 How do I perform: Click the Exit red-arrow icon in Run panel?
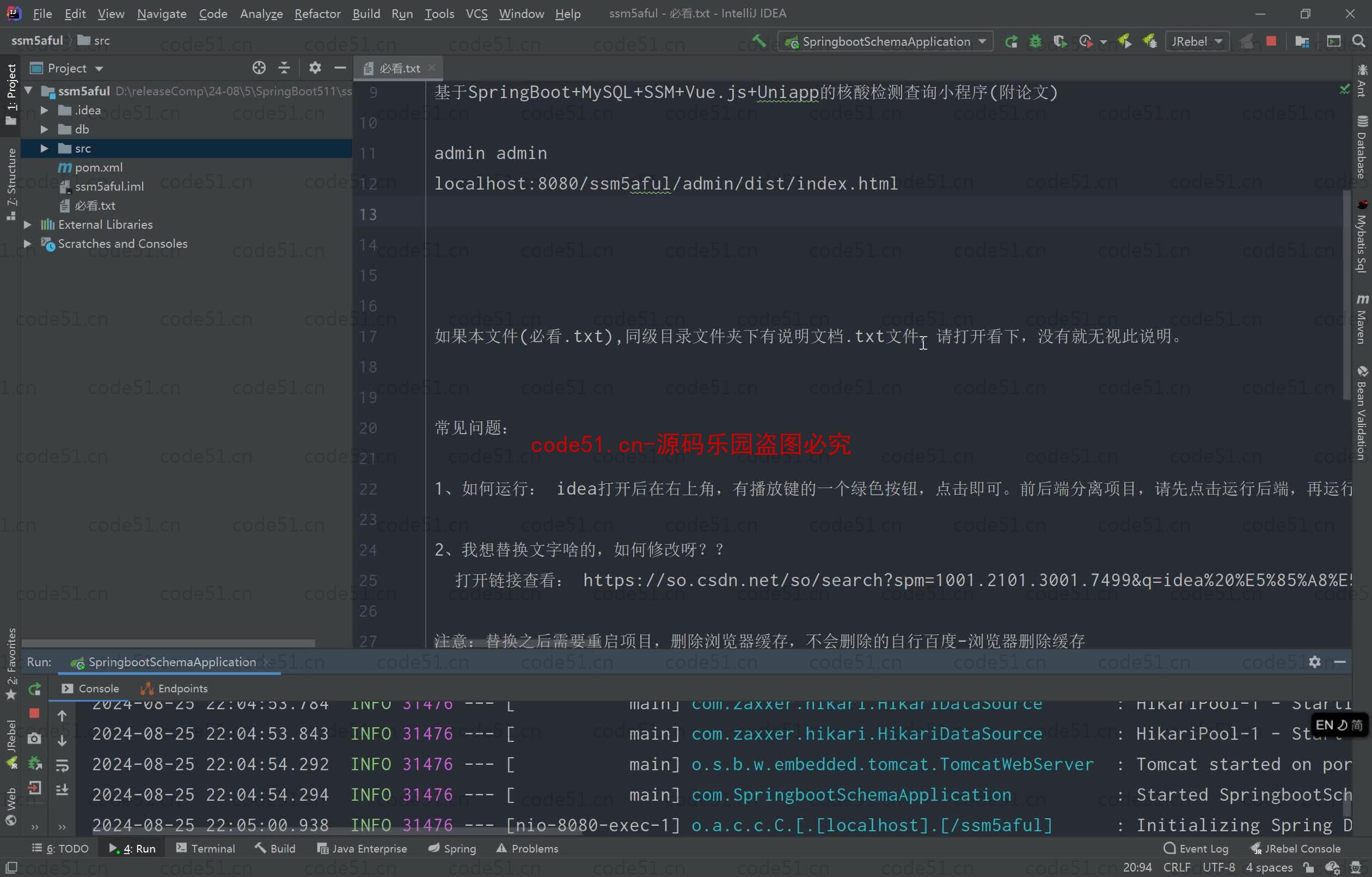point(34,788)
